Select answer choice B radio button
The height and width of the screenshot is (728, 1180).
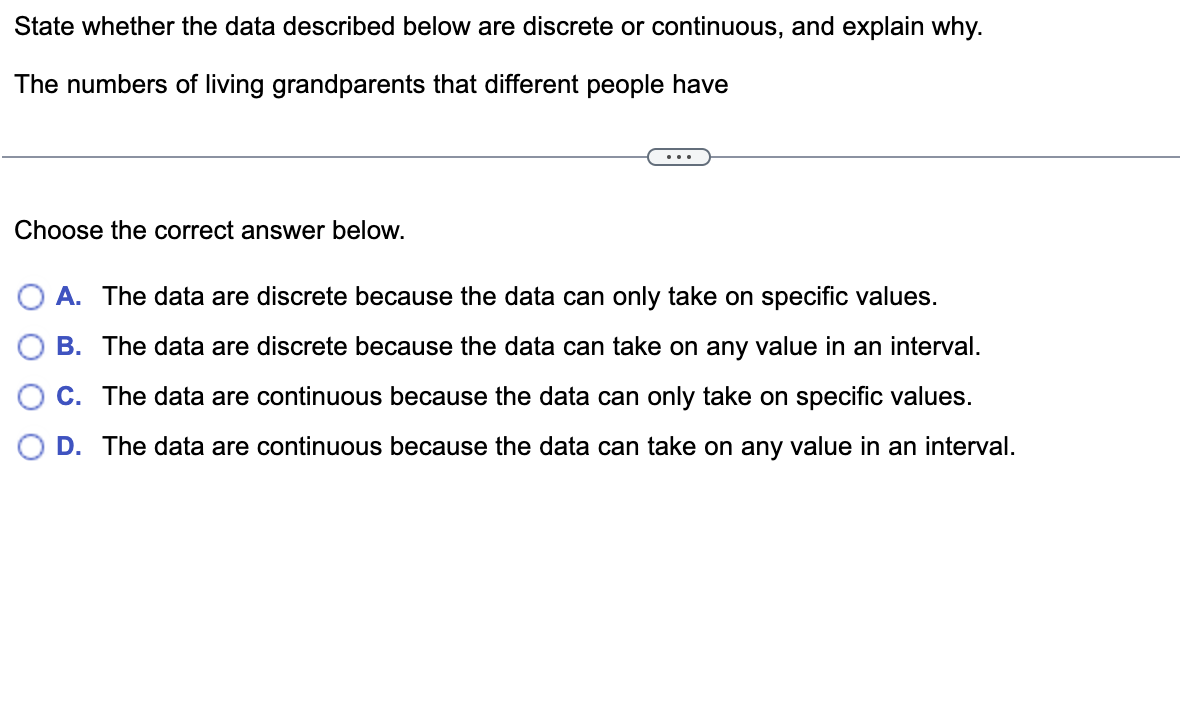point(31,347)
